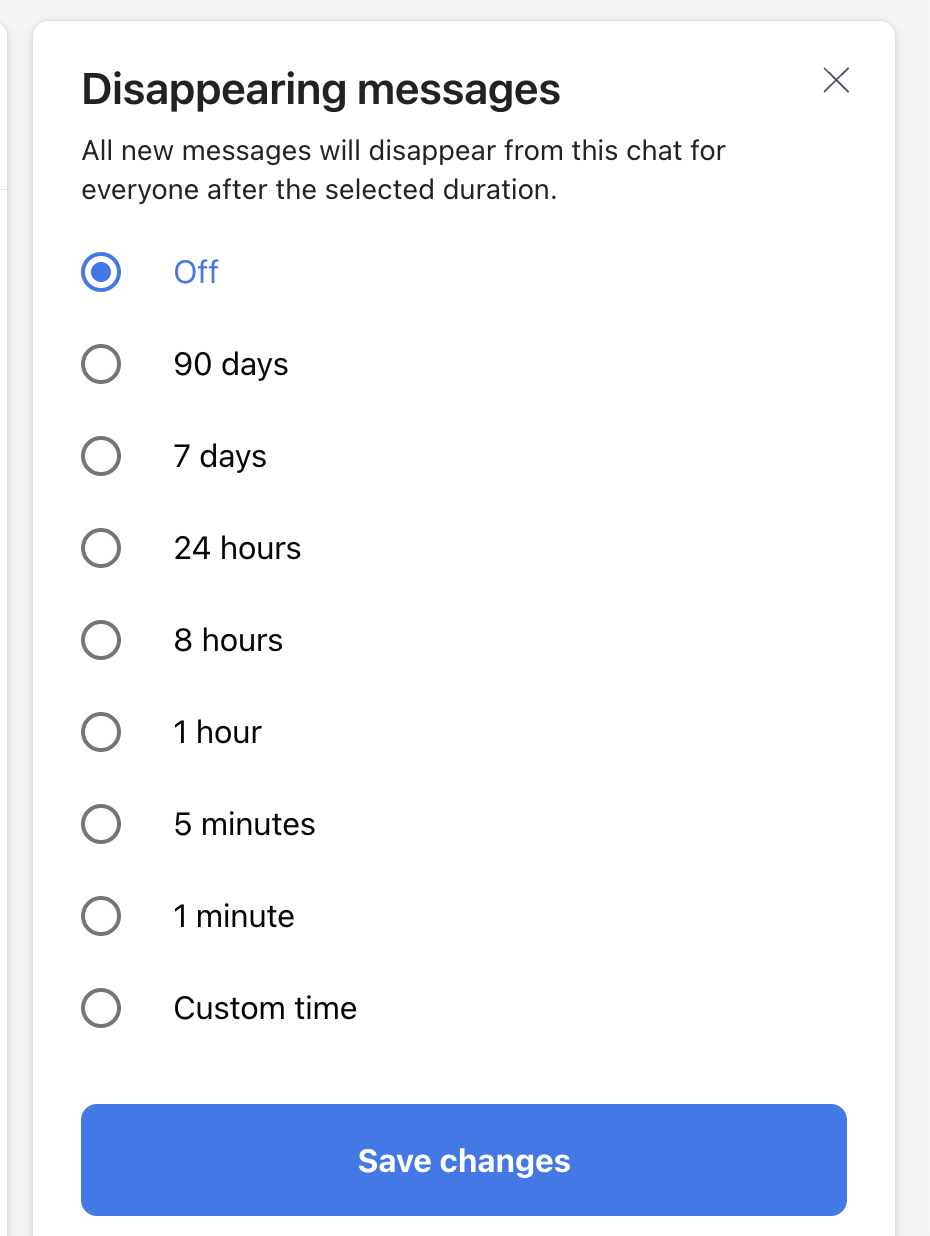
Task: Click the "5 minutes" label text
Action: click(244, 824)
